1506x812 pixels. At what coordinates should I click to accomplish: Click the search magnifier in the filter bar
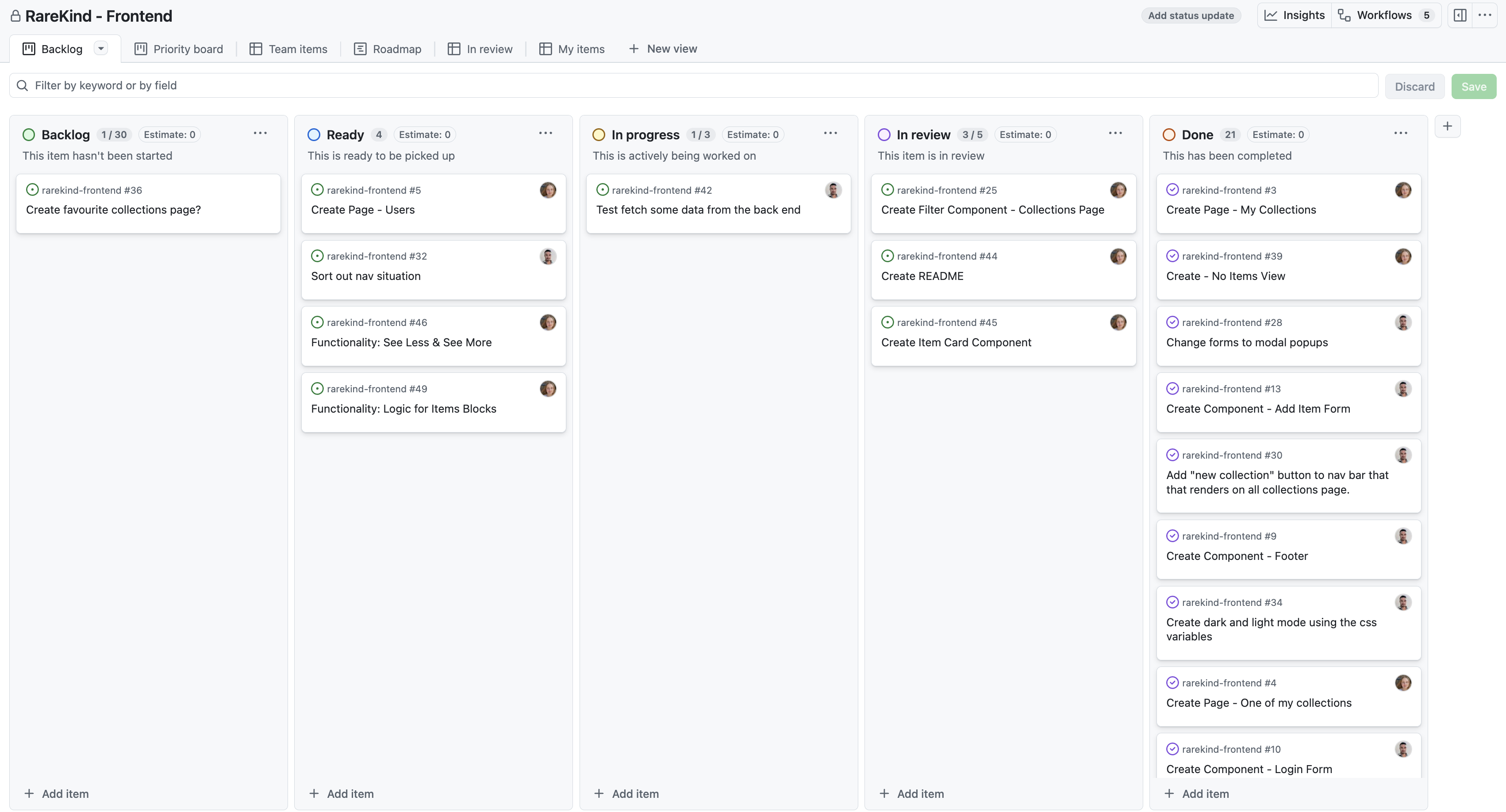click(22, 85)
